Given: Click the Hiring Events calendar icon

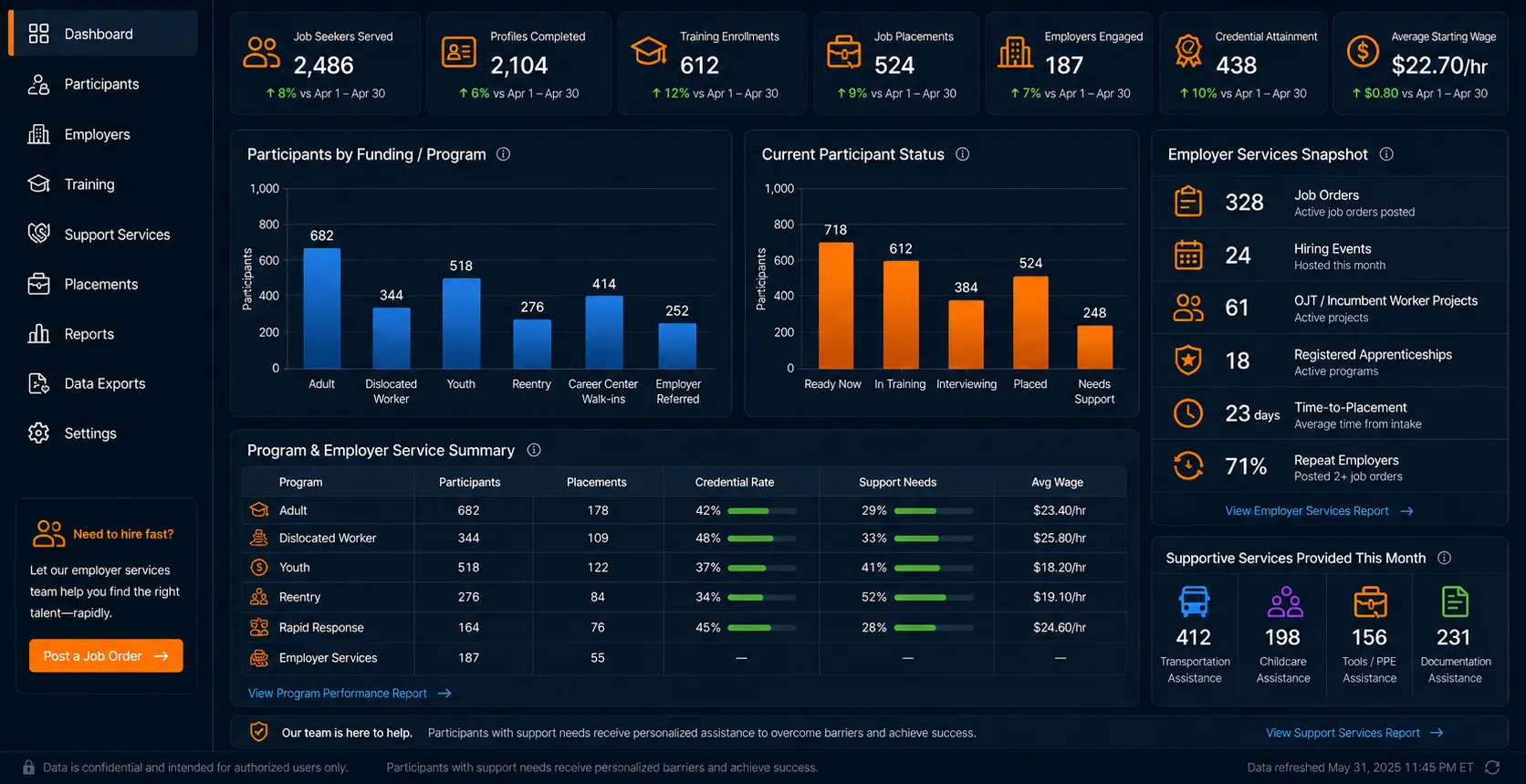Looking at the screenshot, I should (1187, 255).
